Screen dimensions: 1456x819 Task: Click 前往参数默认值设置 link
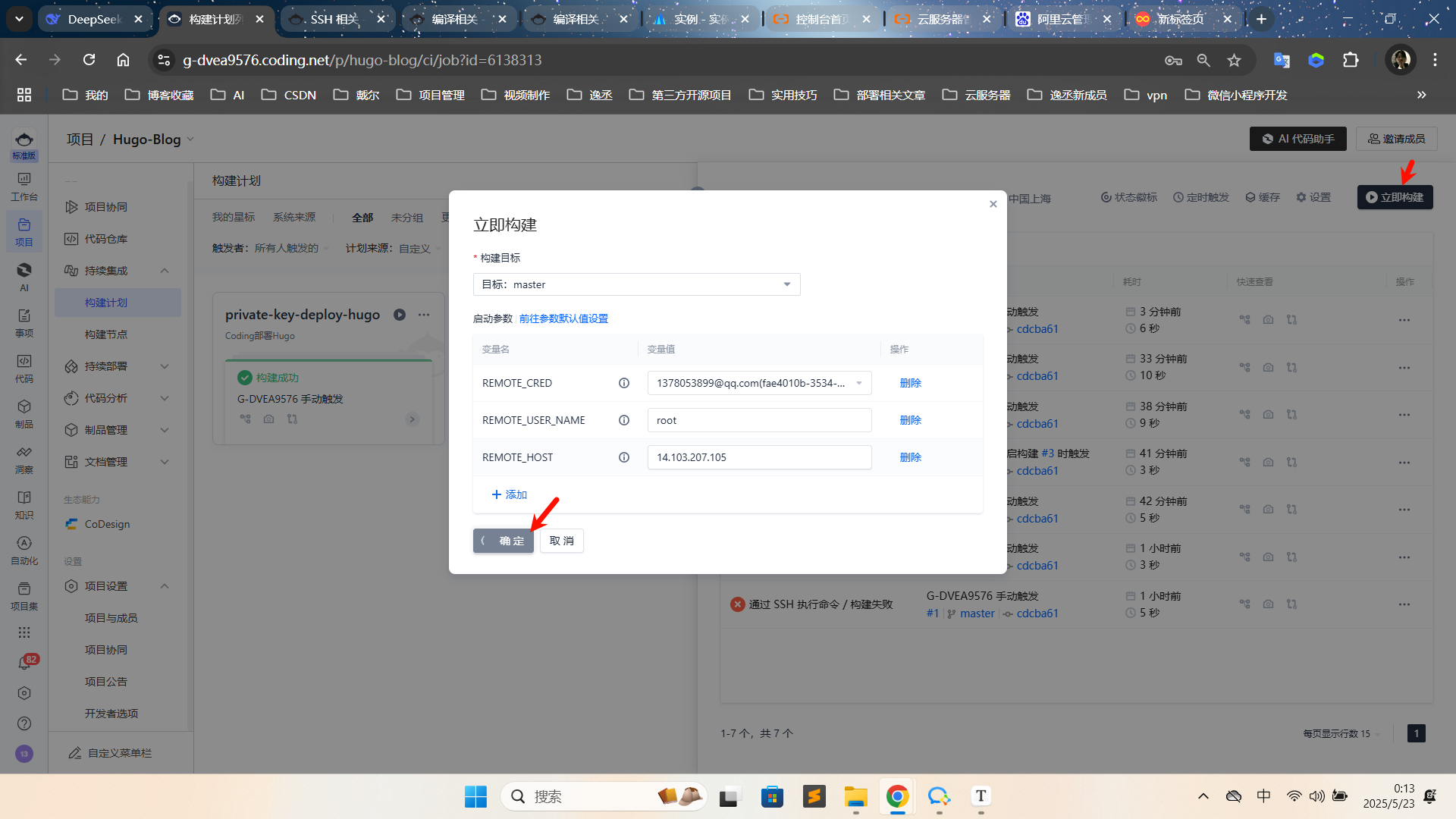(563, 318)
